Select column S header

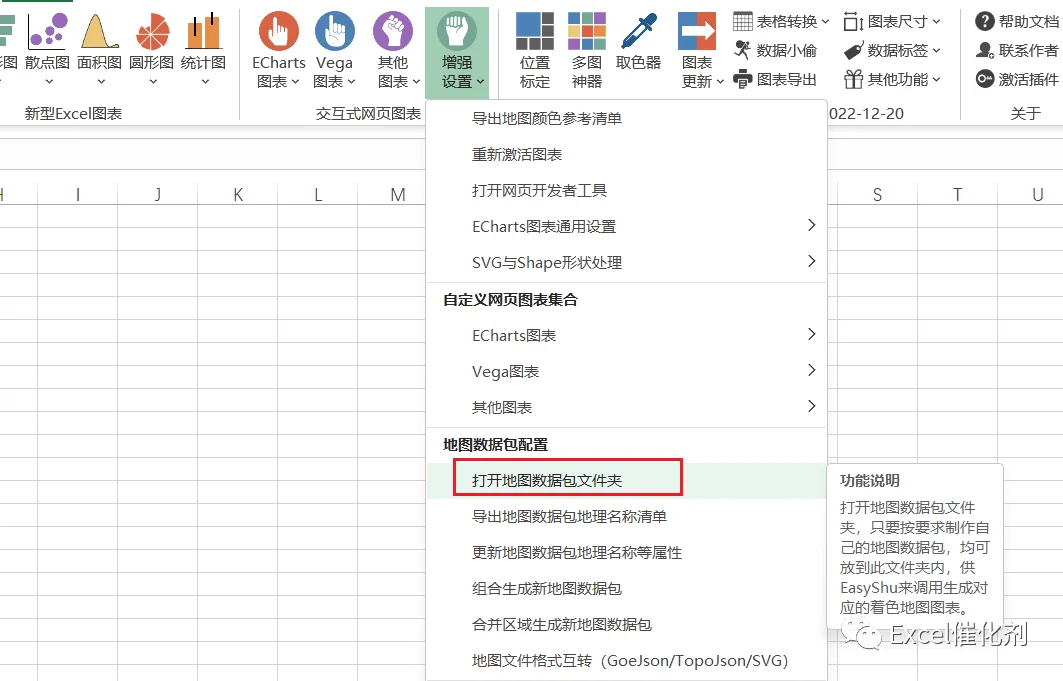click(877, 194)
